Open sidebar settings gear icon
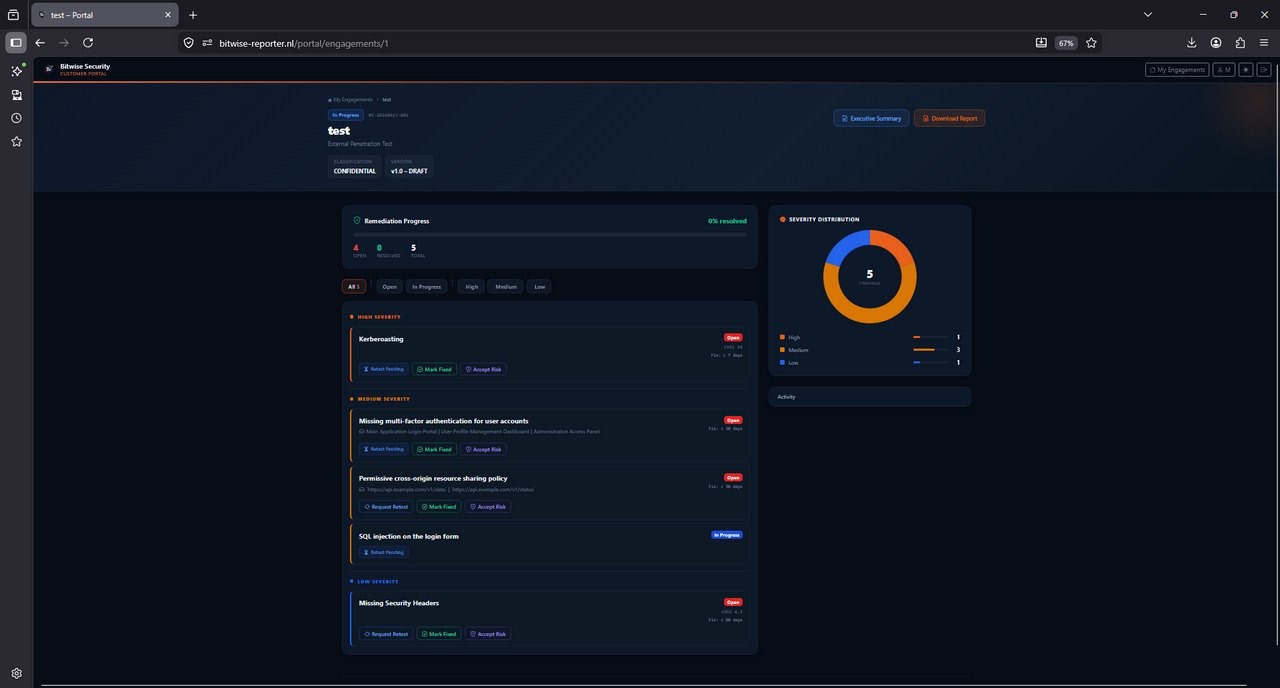 [16, 674]
